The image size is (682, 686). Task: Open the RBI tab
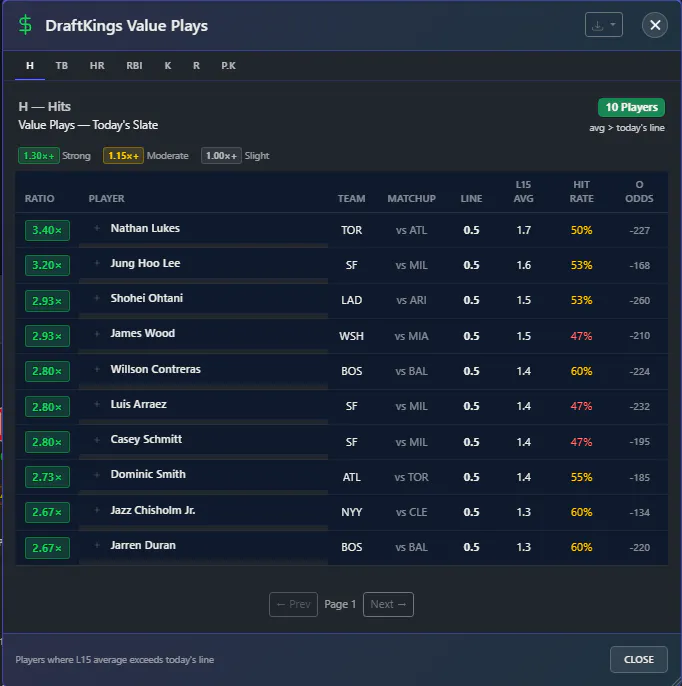134,66
